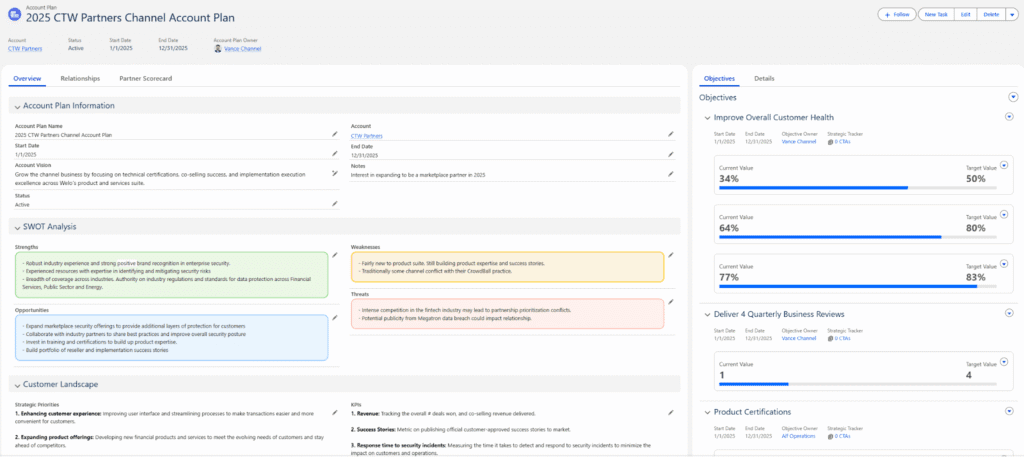Open the action menu for the 34% metric

(x=1005, y=164)
